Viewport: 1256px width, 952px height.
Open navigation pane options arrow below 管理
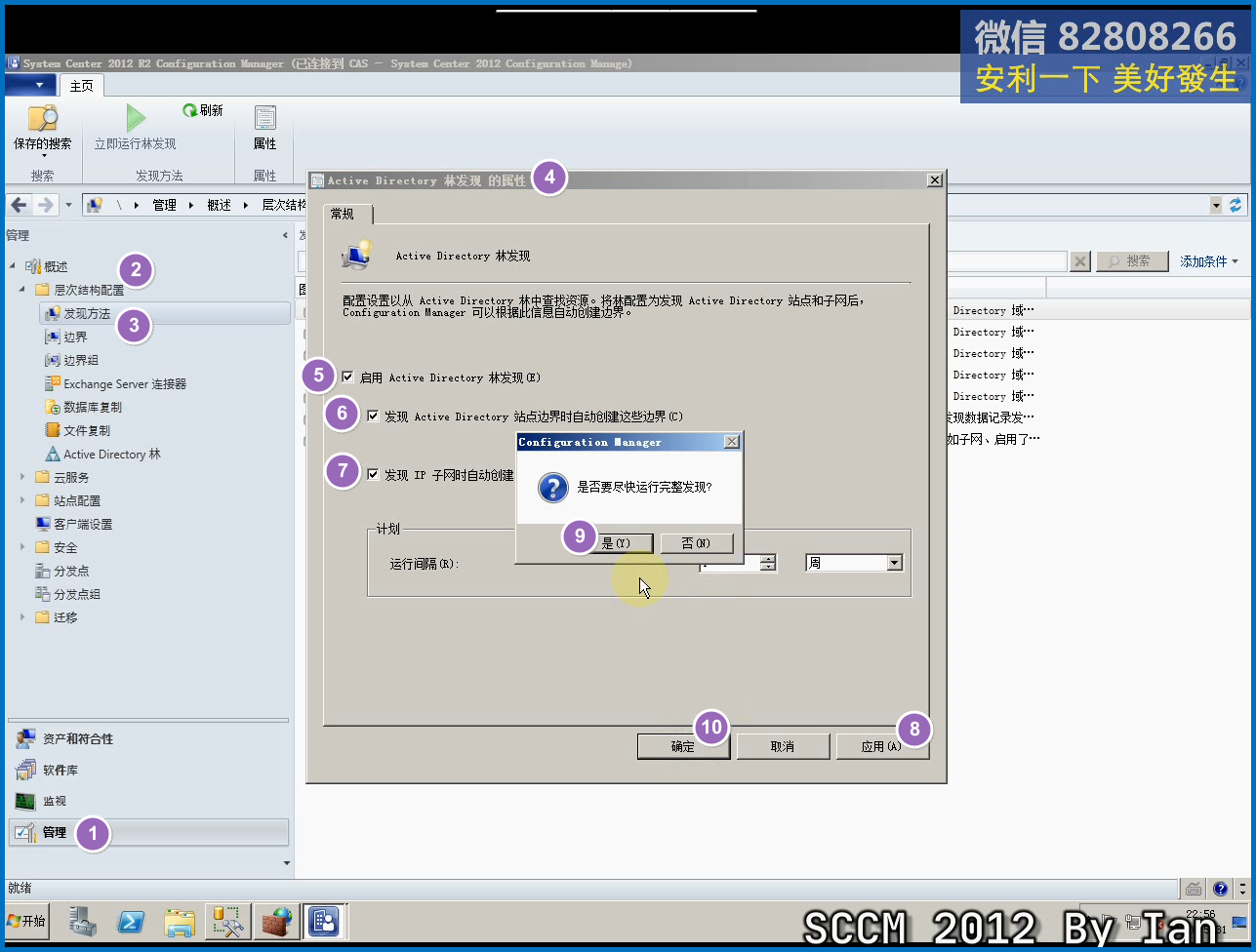(x=287, y=862)
